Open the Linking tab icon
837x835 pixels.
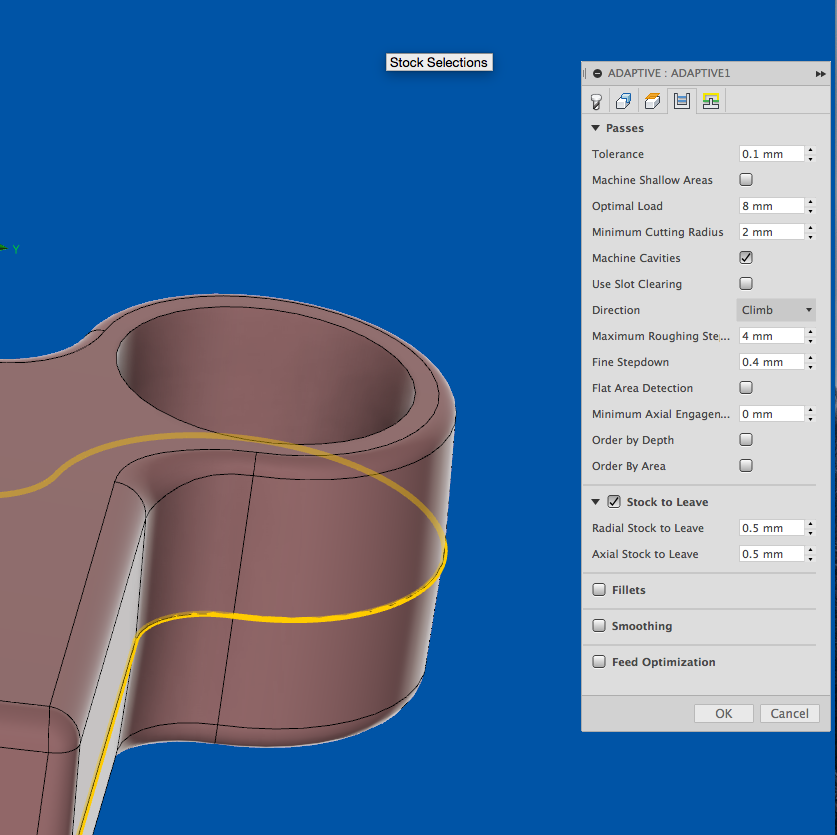tap(710, 101)
